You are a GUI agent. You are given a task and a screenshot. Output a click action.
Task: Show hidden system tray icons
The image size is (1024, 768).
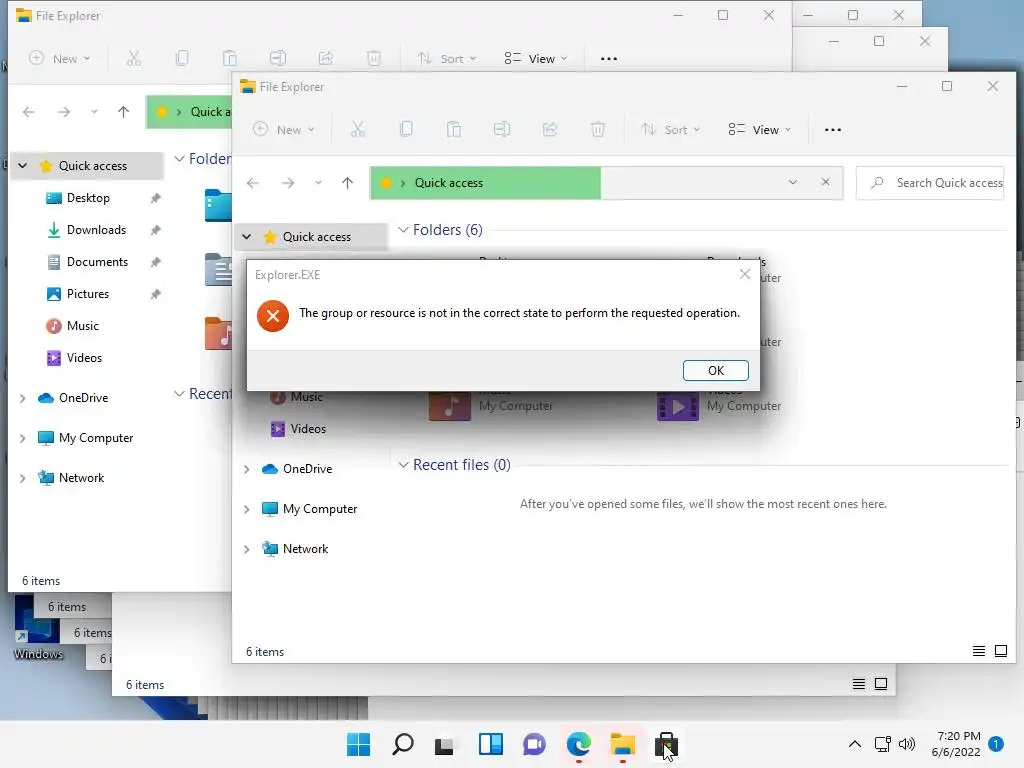[x=854, y=744]
